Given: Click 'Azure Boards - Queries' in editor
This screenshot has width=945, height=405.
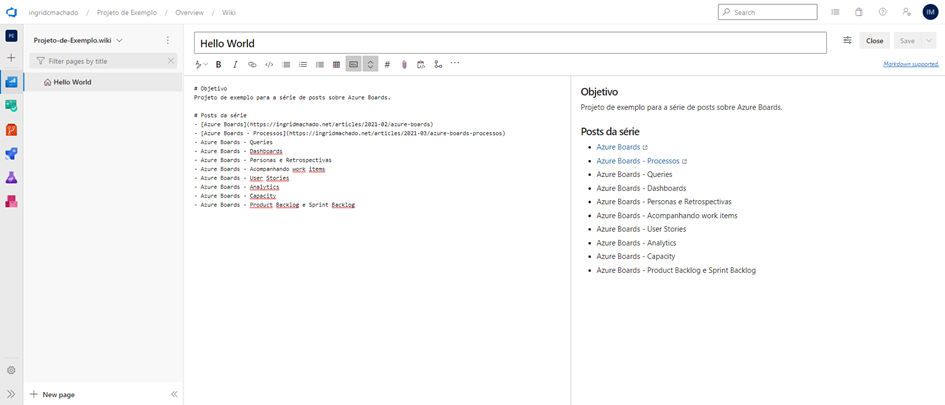Looking at the screenshot, I should pyautogui.click(x=236, y=142).
